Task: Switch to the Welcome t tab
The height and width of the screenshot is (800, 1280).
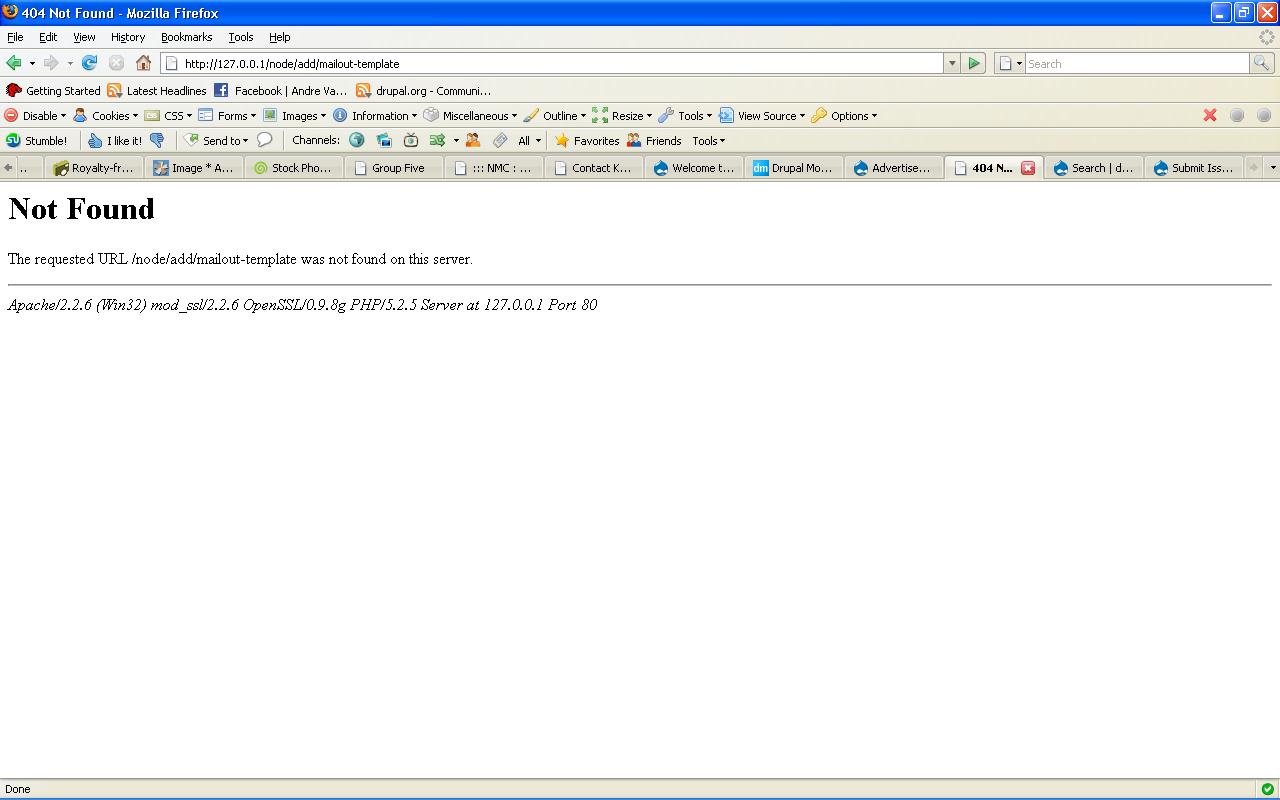Action: click(694, 167)
